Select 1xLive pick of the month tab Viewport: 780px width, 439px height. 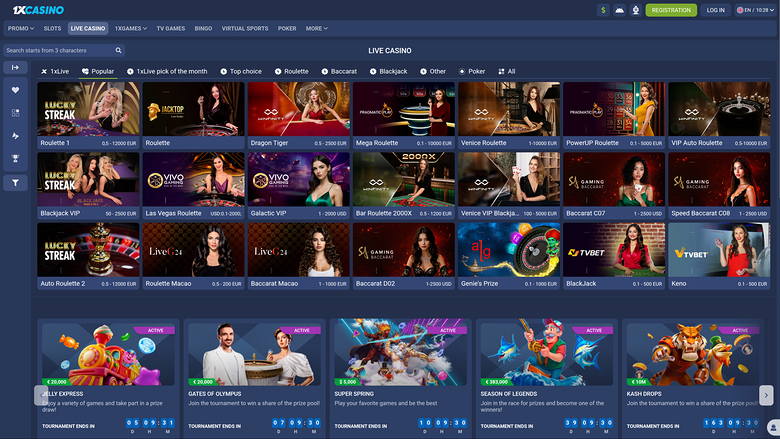[x=167, y=72]
